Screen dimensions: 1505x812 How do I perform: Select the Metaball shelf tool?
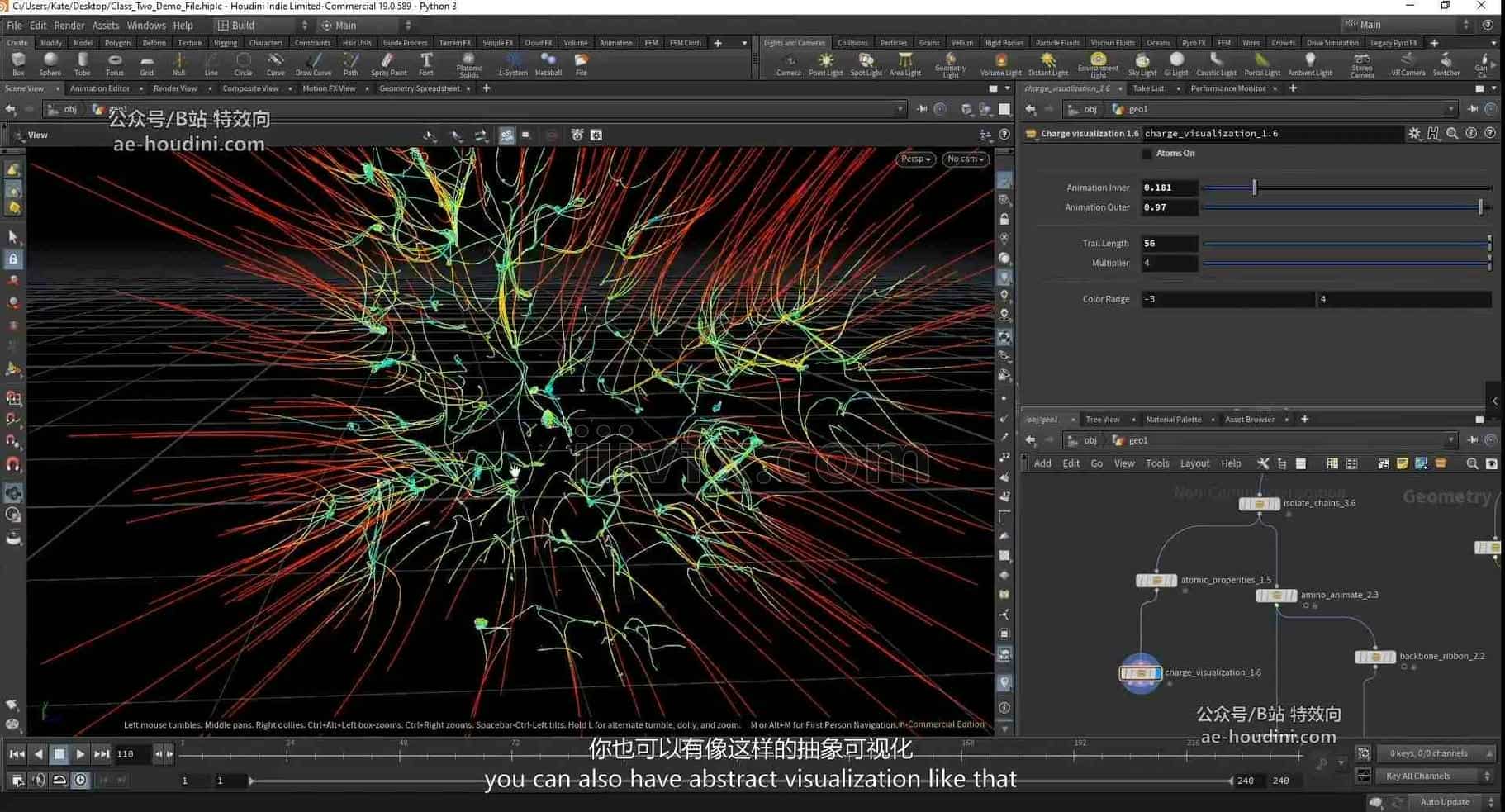pyautogui.click(x=548, y=64)
